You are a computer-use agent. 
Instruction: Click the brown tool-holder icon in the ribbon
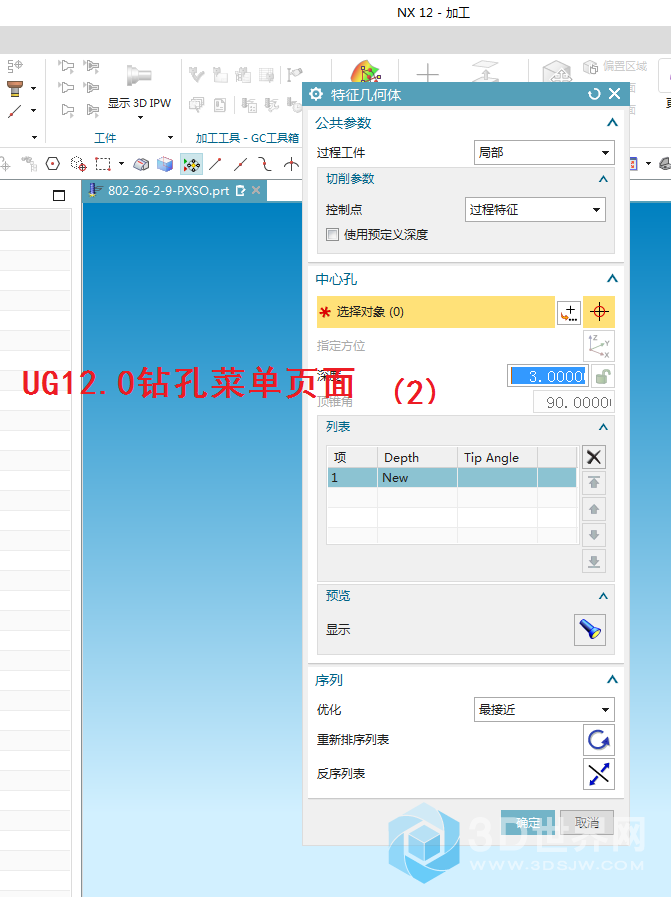(x=15, y=88)
